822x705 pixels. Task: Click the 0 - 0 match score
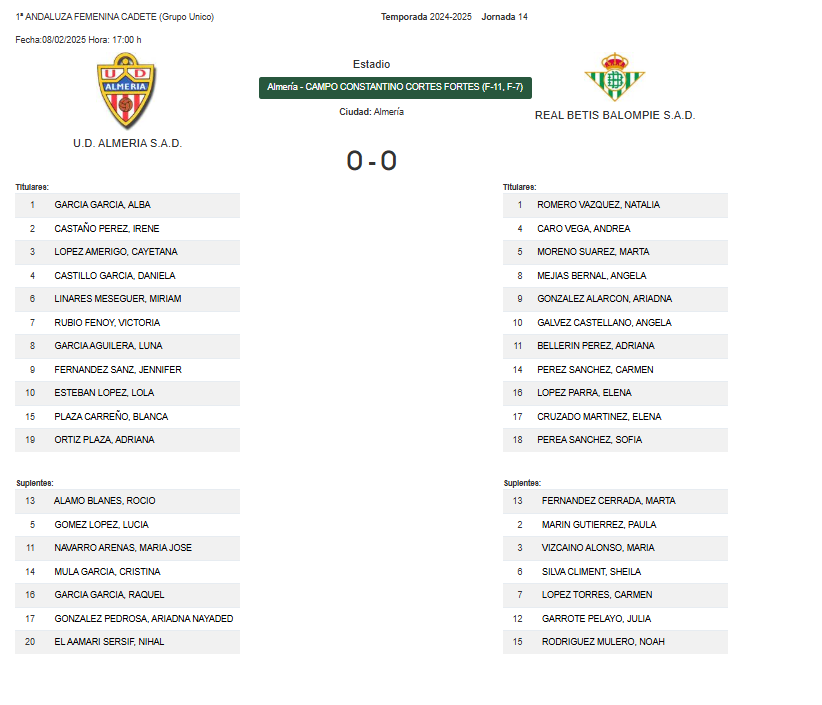pyautogui.click(x=372, y=160)
